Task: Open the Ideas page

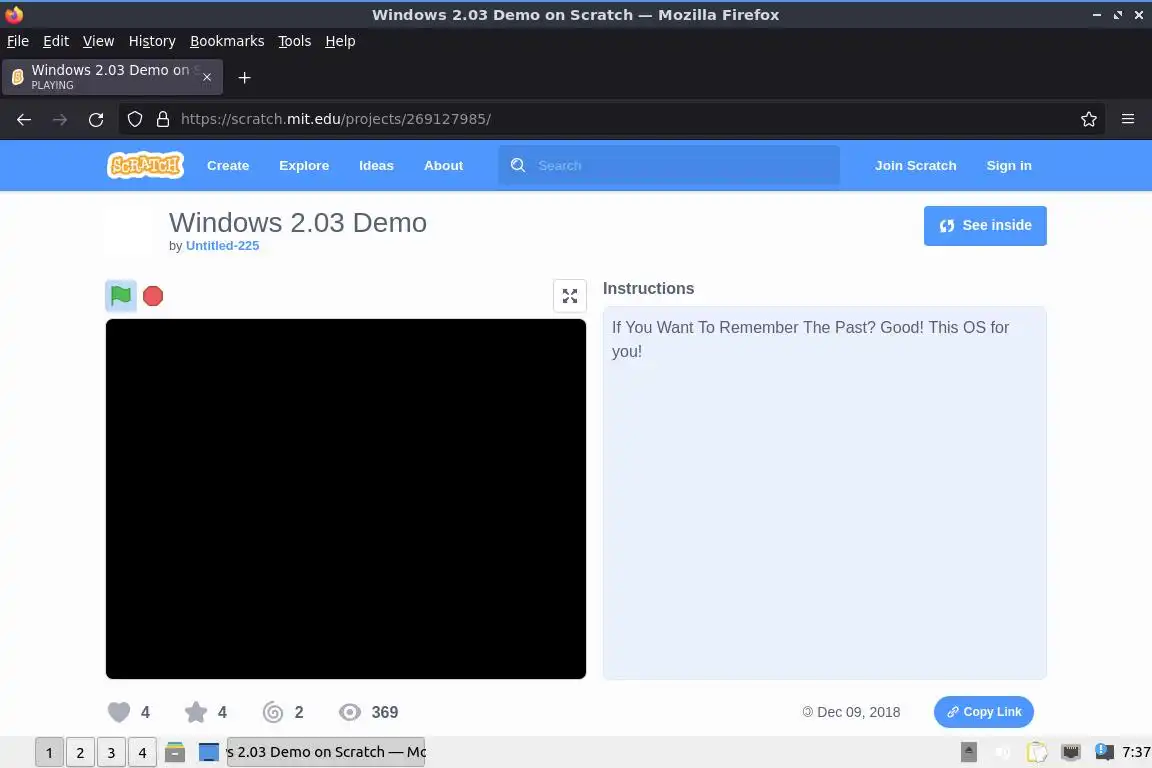Action: tap(376, 165)
